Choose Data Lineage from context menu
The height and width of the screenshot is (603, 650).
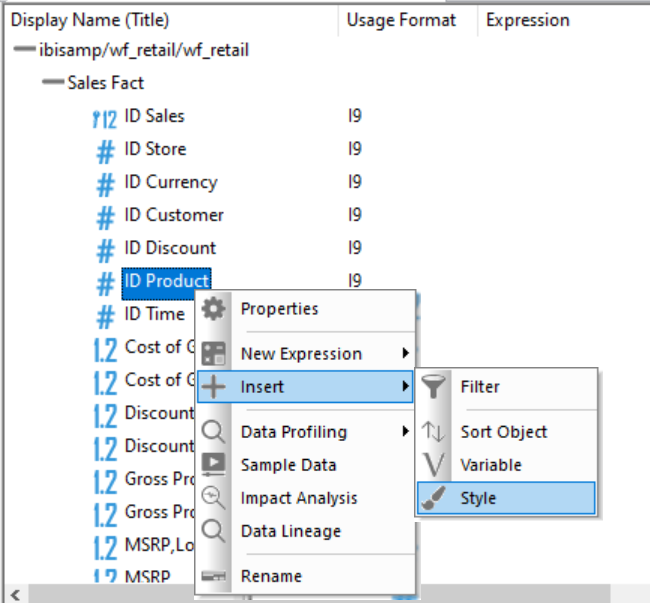coord(290,531)
